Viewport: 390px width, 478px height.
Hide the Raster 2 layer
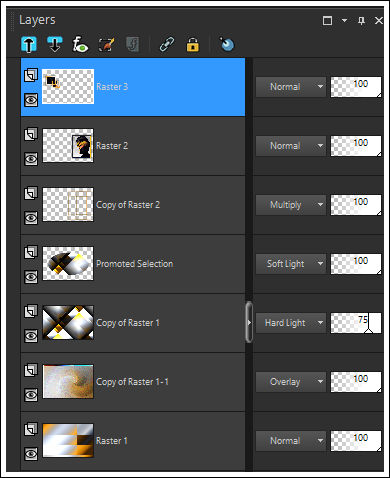[31, 159]
